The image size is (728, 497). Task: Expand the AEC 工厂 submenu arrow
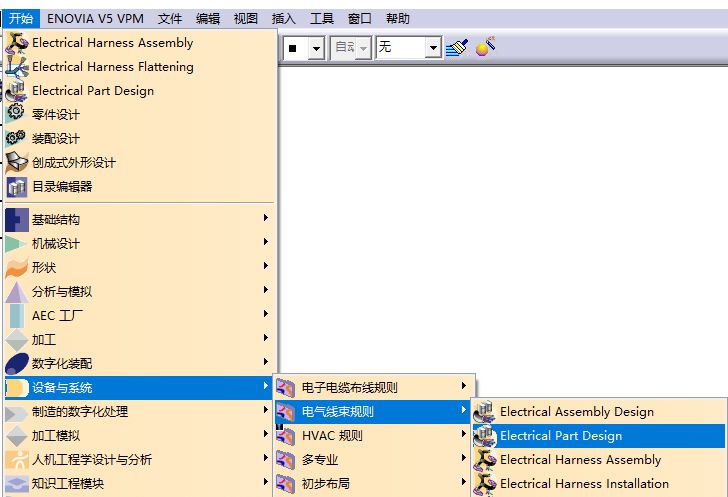click(x=266, y=314)
